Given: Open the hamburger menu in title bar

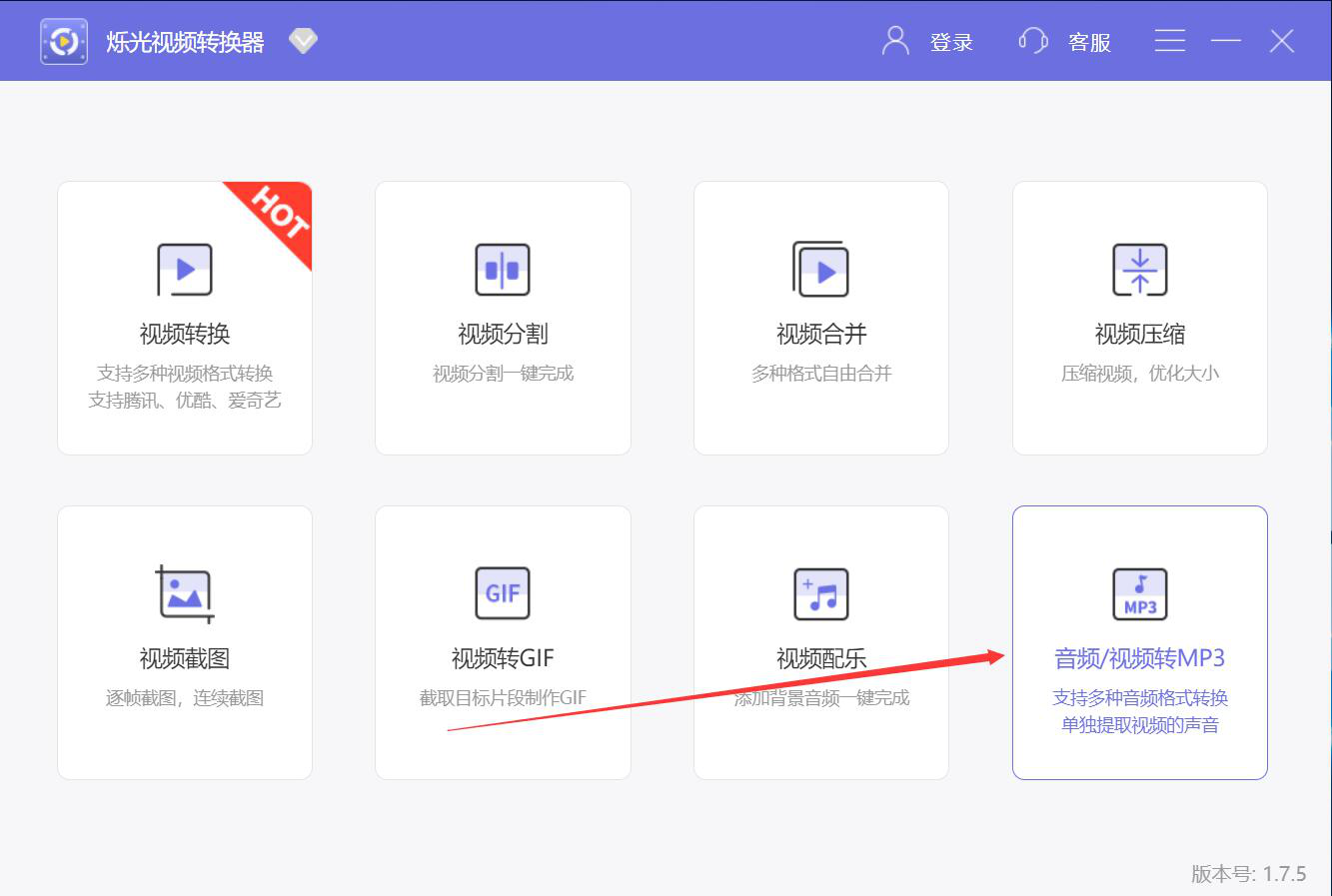Looking at the screenshot, I should (x=1169, y=41).
